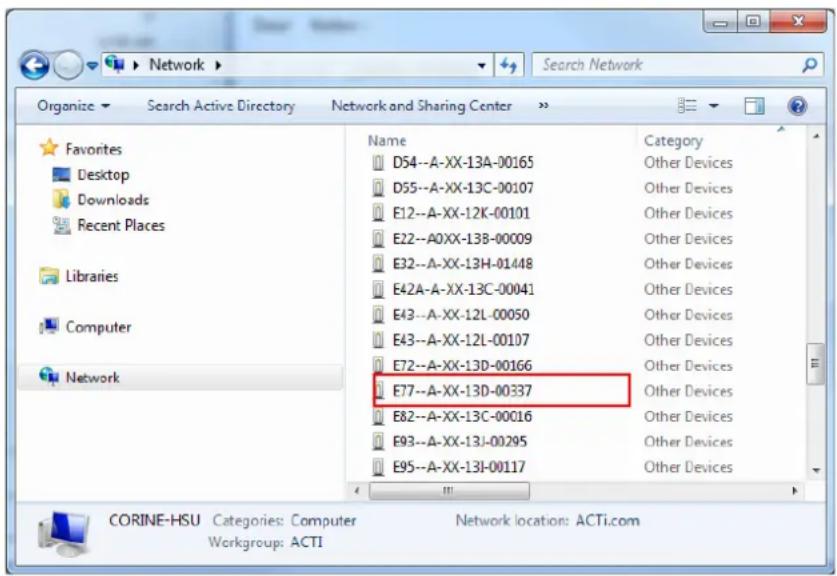Open the view options dropdown arrow
This screenshot has height=576, width=837.
click(714, 106)
